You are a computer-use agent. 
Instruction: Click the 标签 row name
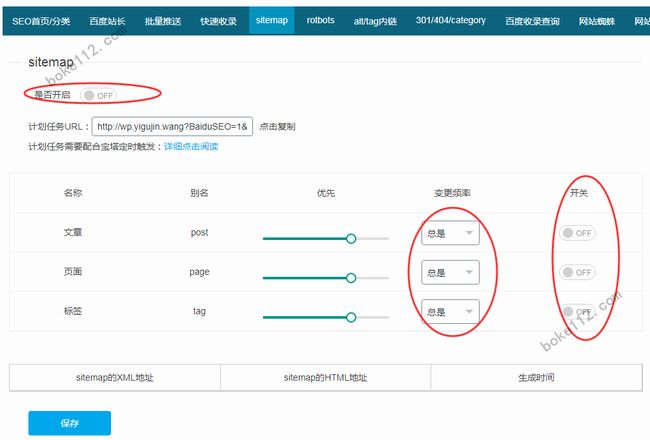73,311
